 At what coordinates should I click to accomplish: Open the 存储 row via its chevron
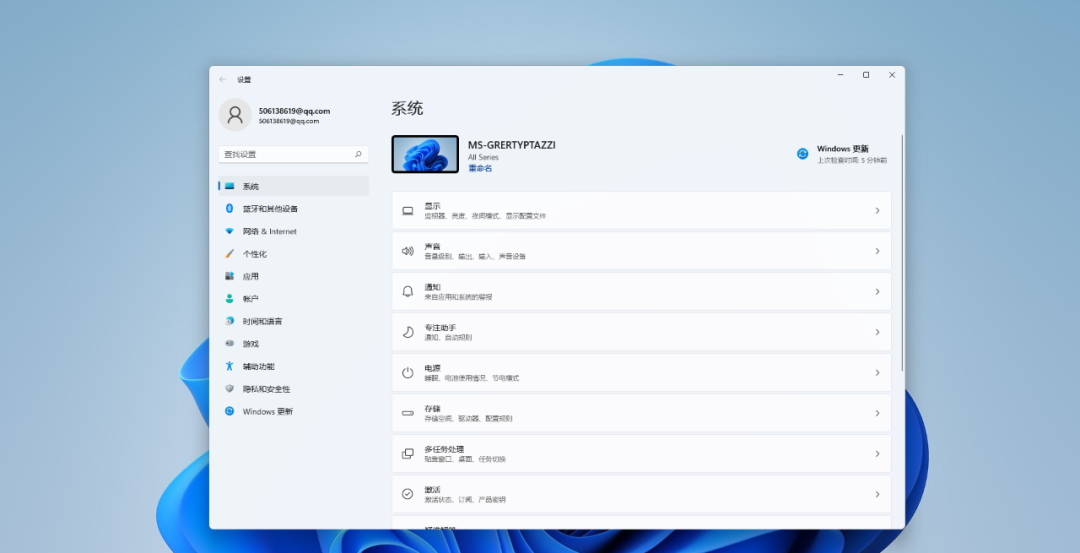pos(877,413)
